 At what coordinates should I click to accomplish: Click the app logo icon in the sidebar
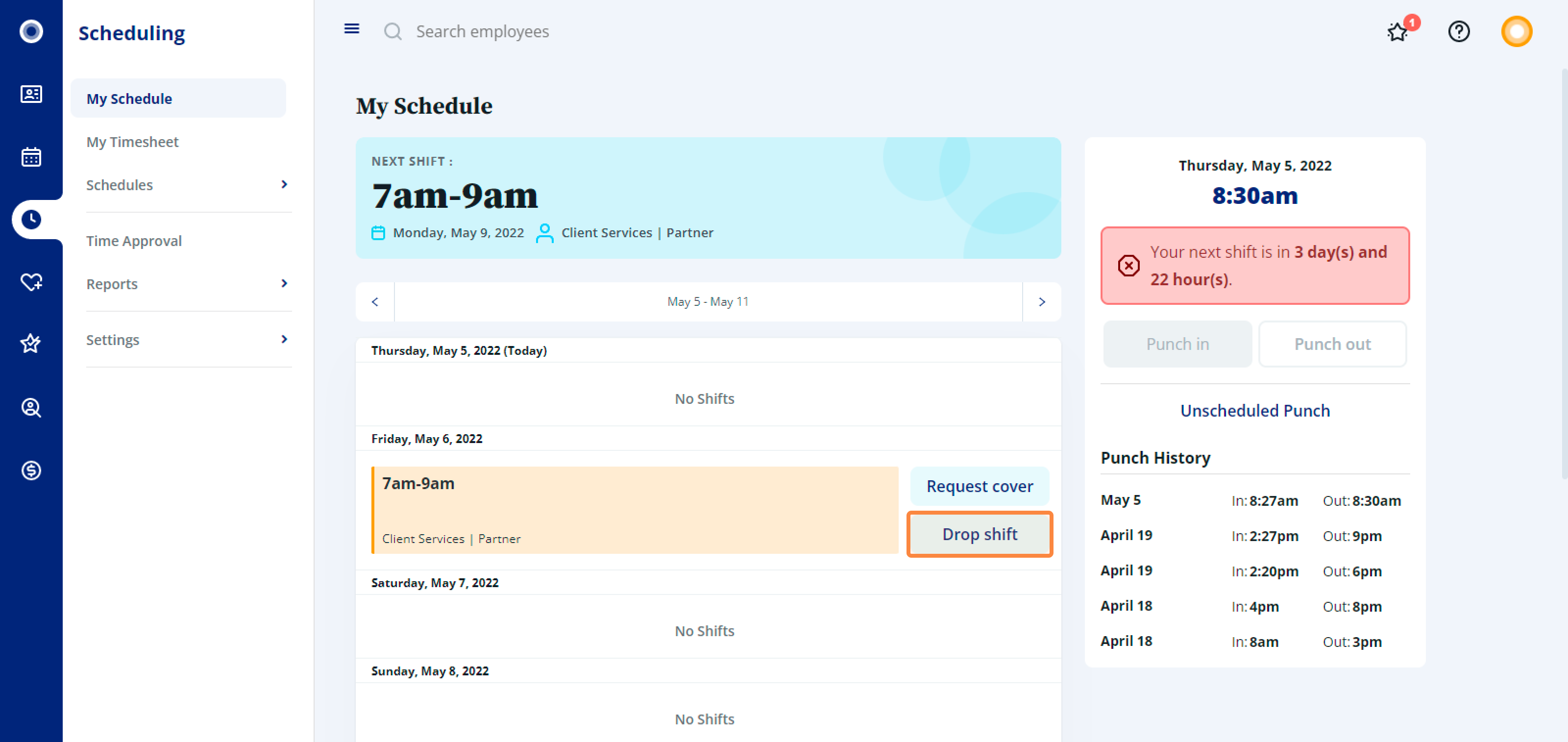[x=31, y=31]
